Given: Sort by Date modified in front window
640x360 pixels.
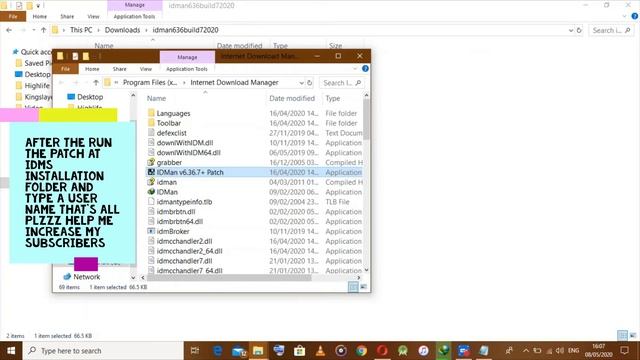Looking at the screenshot, I should [x=292, y=98].
